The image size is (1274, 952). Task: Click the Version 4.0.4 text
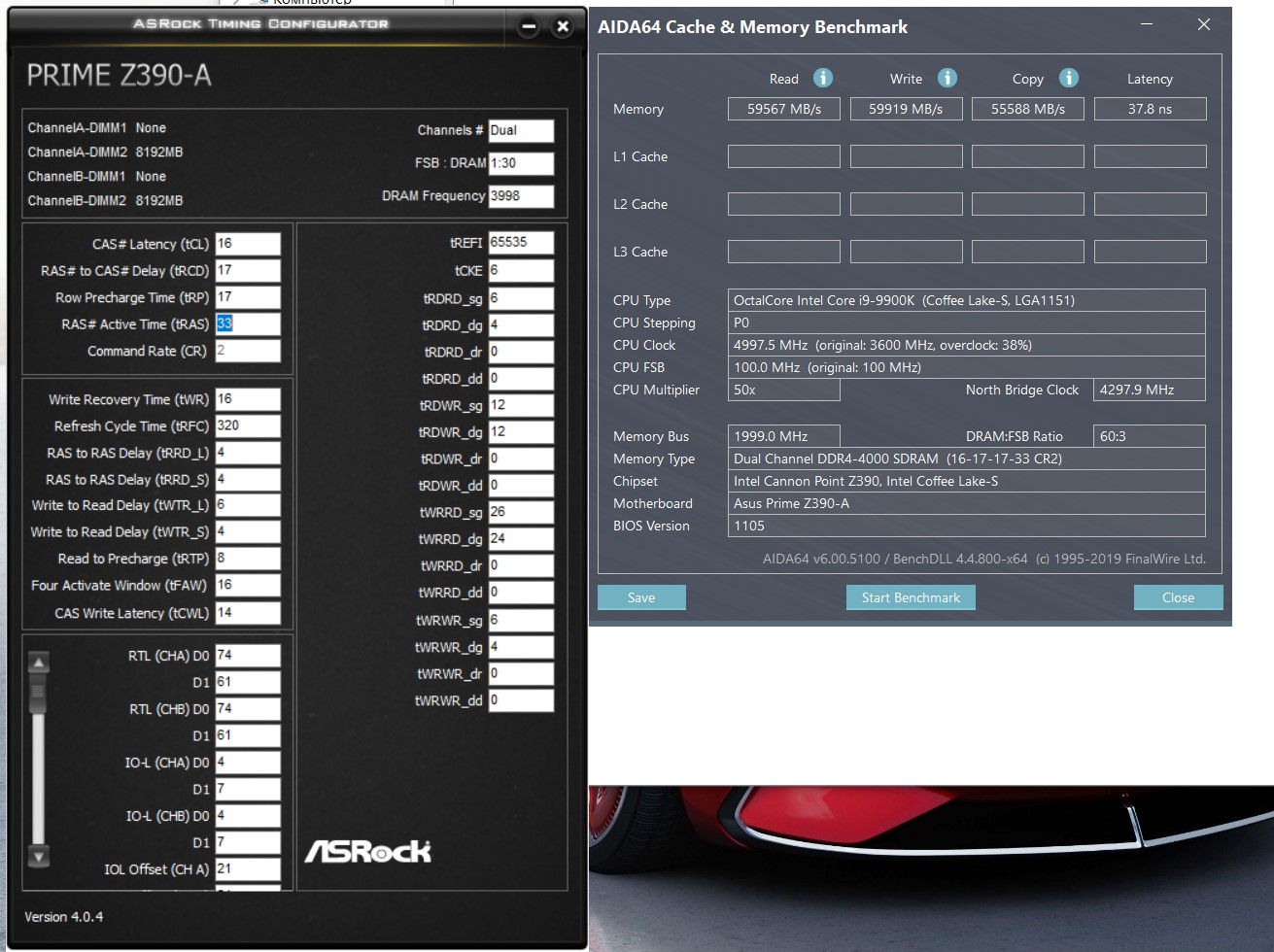click(x=64, y=917)
